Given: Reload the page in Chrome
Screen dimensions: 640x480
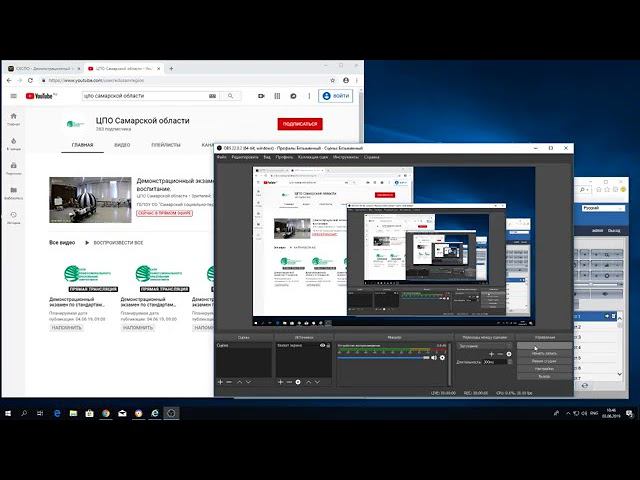Looking at the screenshot, I should pos(30,80).
